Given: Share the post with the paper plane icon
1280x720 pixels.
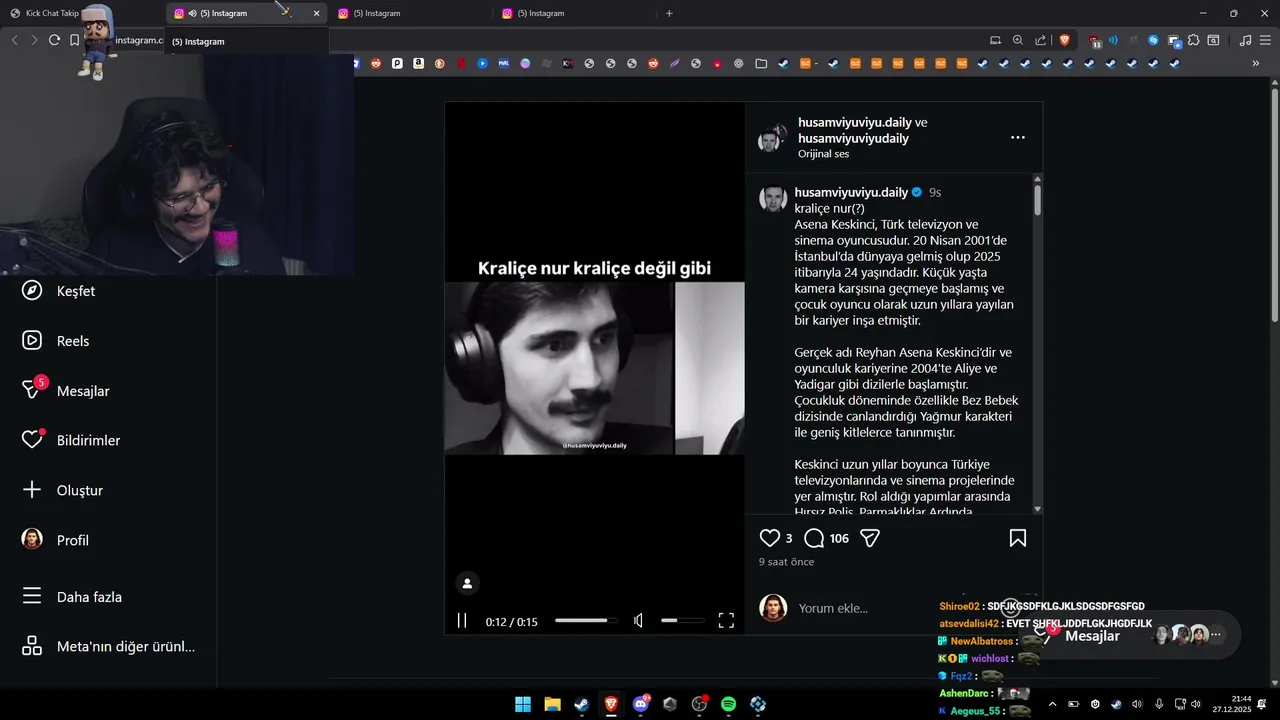Looking at the screenshot, I should point(870,538).
